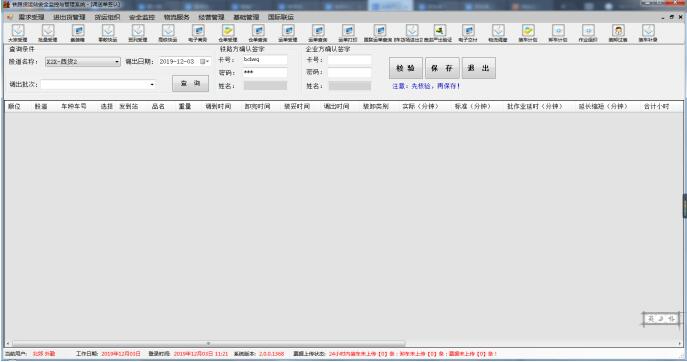
Task: Open the 电子商务 toolbar icon
Action: (198, 33)
